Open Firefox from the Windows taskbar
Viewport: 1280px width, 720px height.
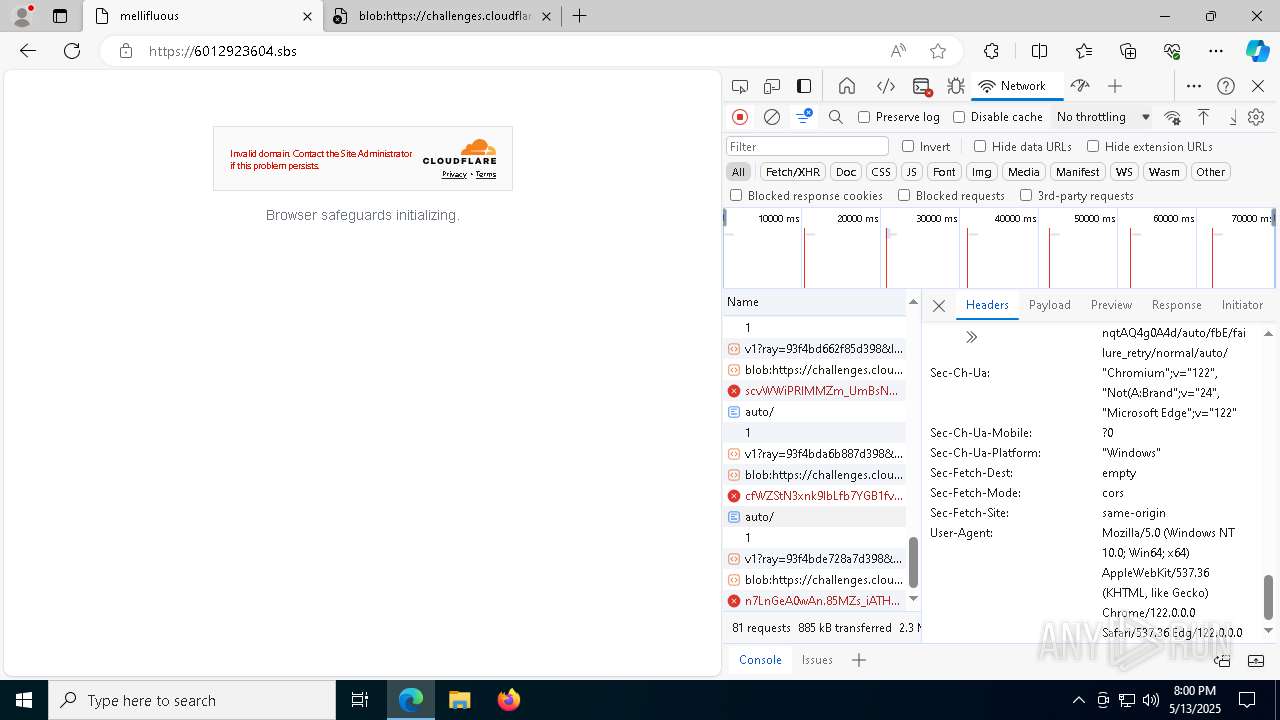tap(509, 700)
